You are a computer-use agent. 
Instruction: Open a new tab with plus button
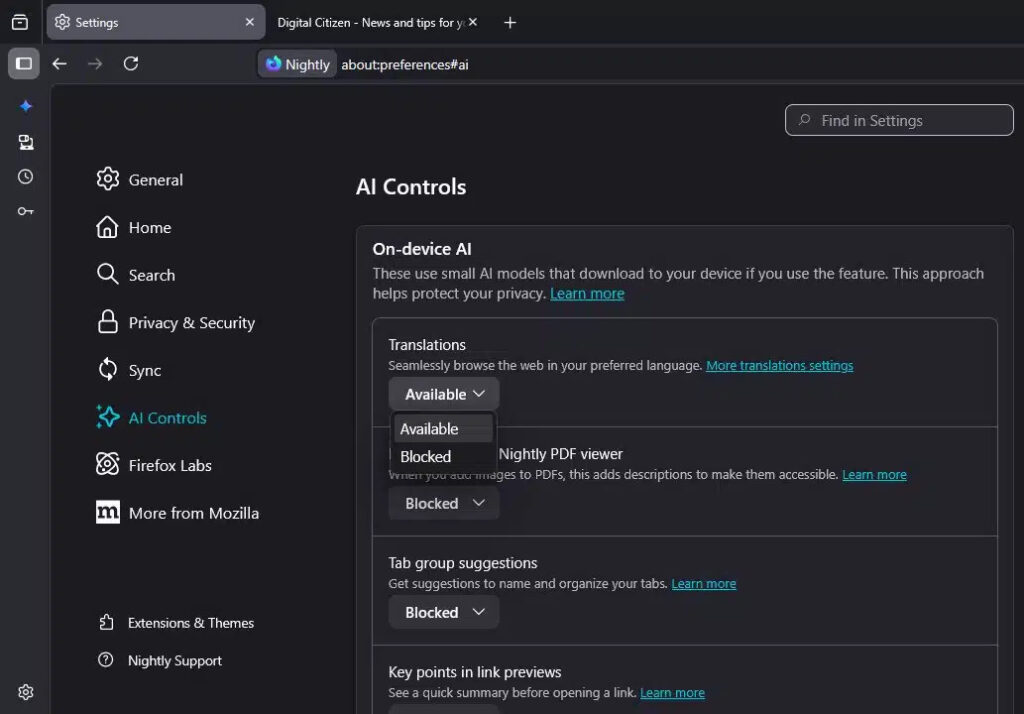click(510, 22)
